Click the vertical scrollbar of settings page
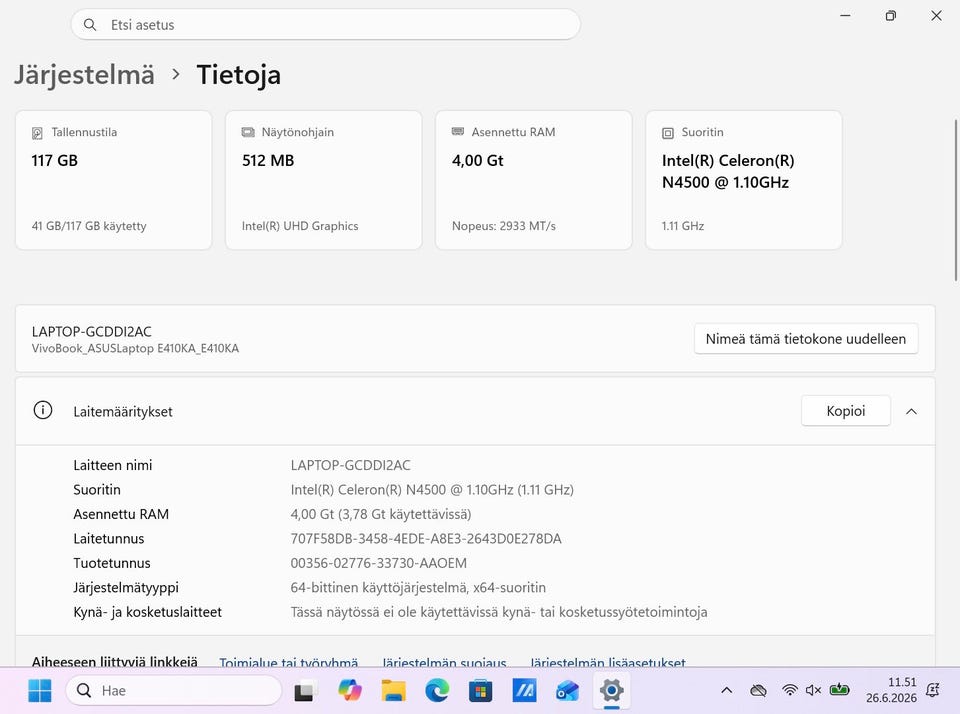The image size is (960, 714). click(955, 200)
